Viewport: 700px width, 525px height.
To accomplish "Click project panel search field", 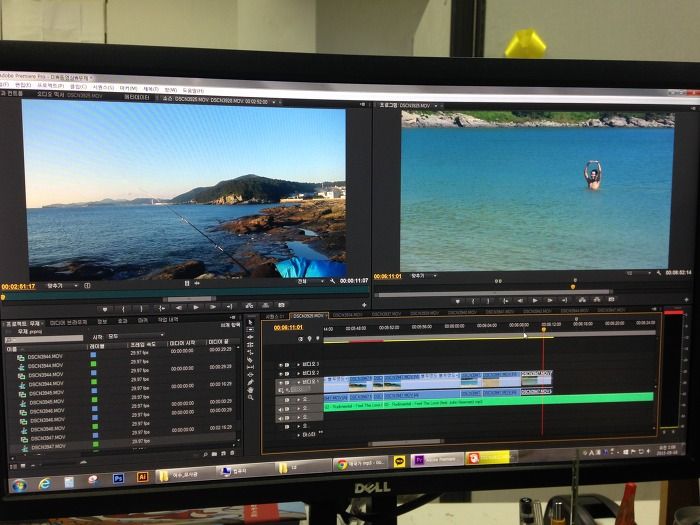I will pos(44,339).
